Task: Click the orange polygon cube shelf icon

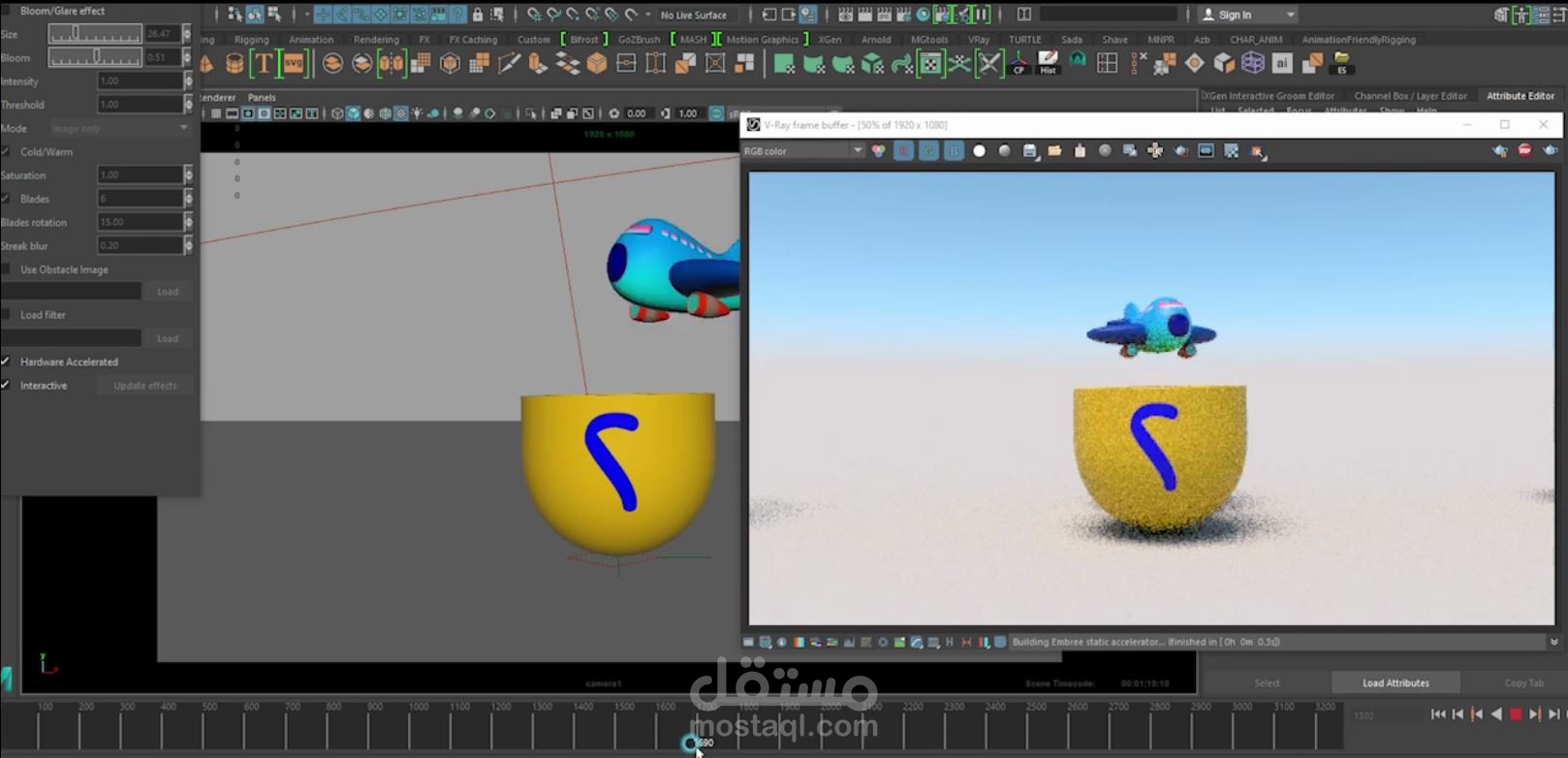Action: point(597,64)
